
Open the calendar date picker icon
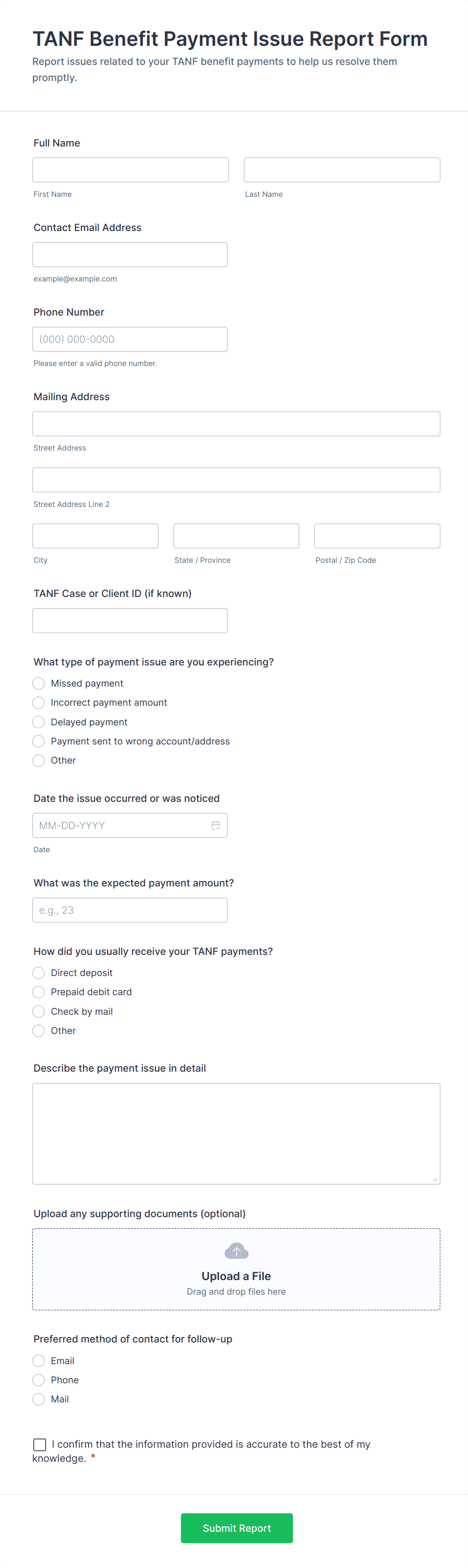(215, 826)
